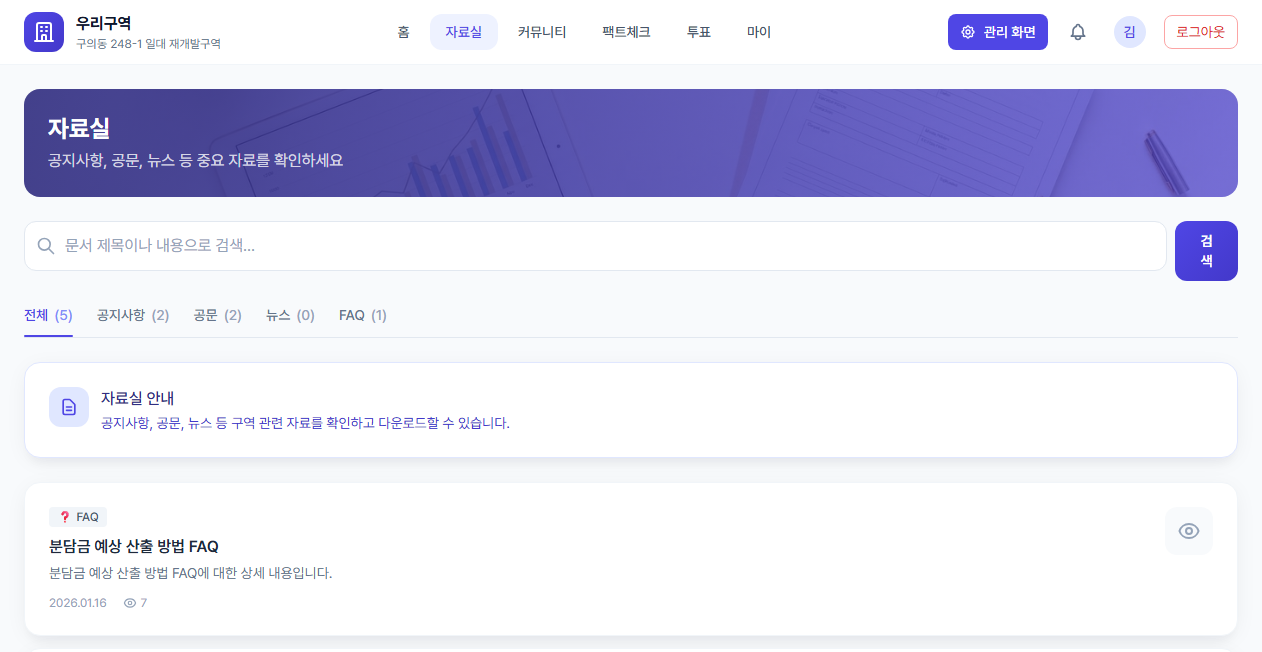This screenshot has width=1262, height=652.
Task: Switch to the FAQ (1) tab
Action: (363, 315)
